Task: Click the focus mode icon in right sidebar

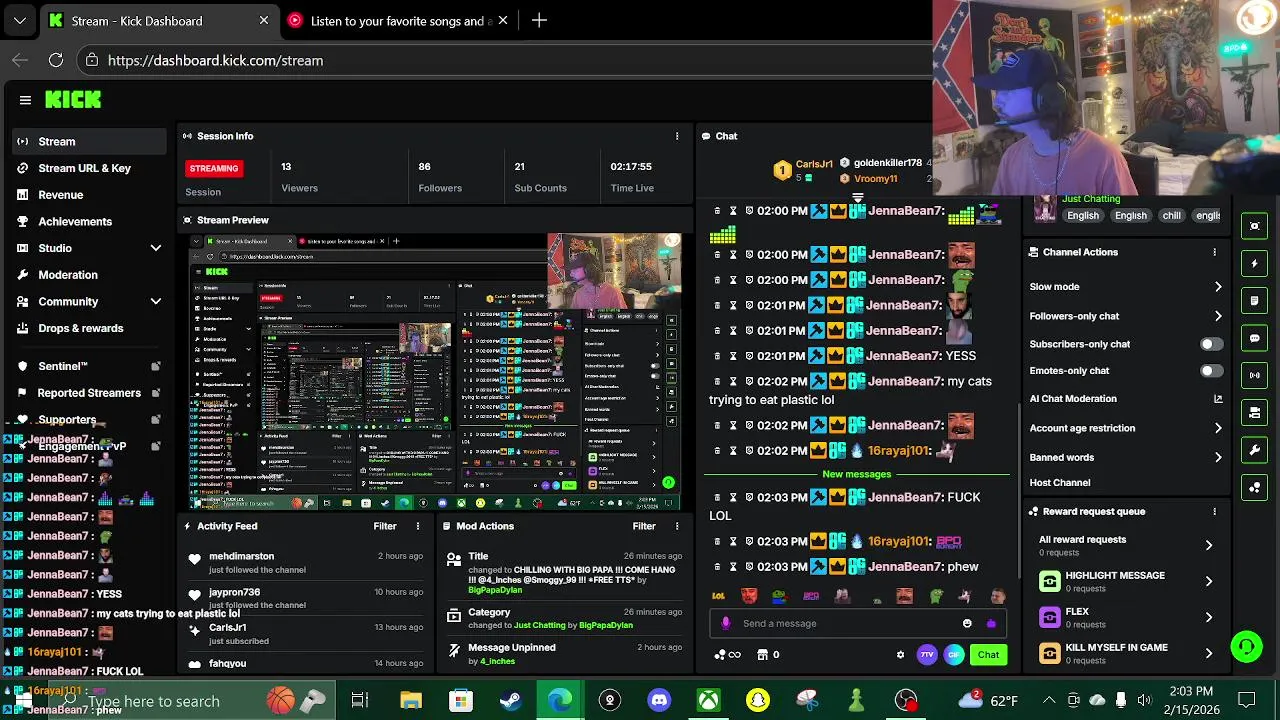Action: pyautogui.click(x=1255, y=226)
